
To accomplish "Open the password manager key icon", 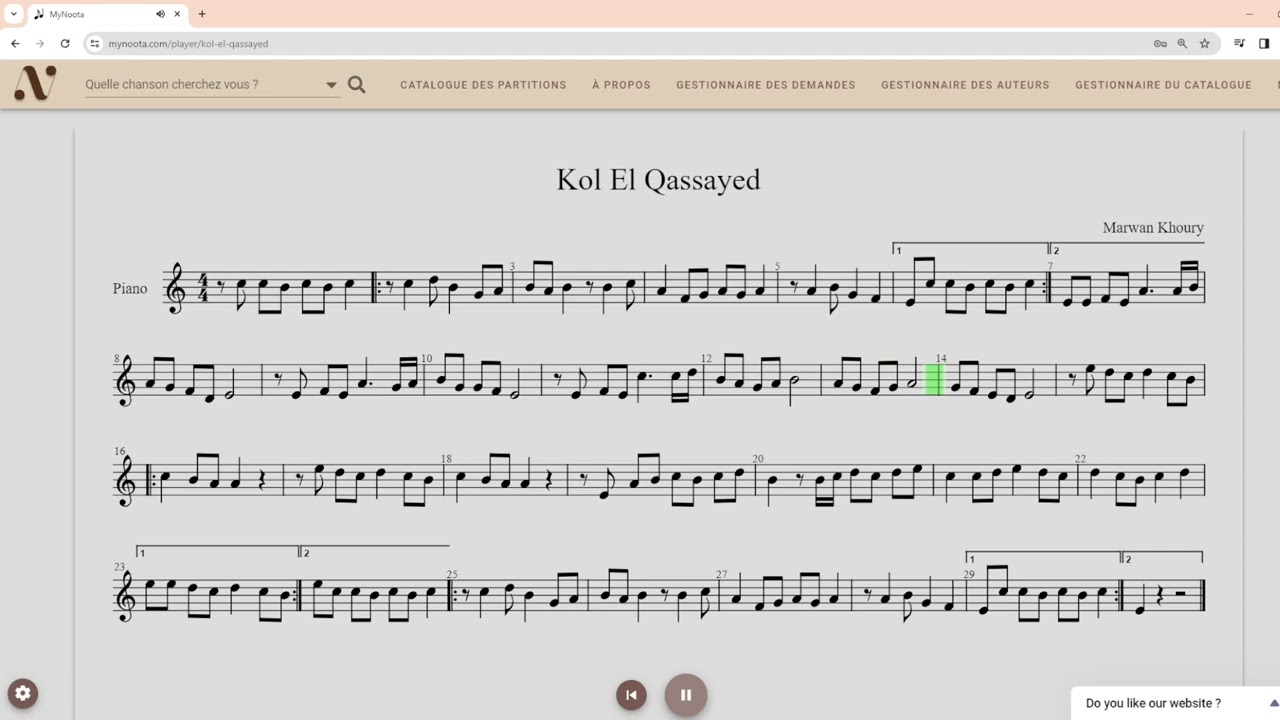I will pyautogui.click(x=1160, y=43).
